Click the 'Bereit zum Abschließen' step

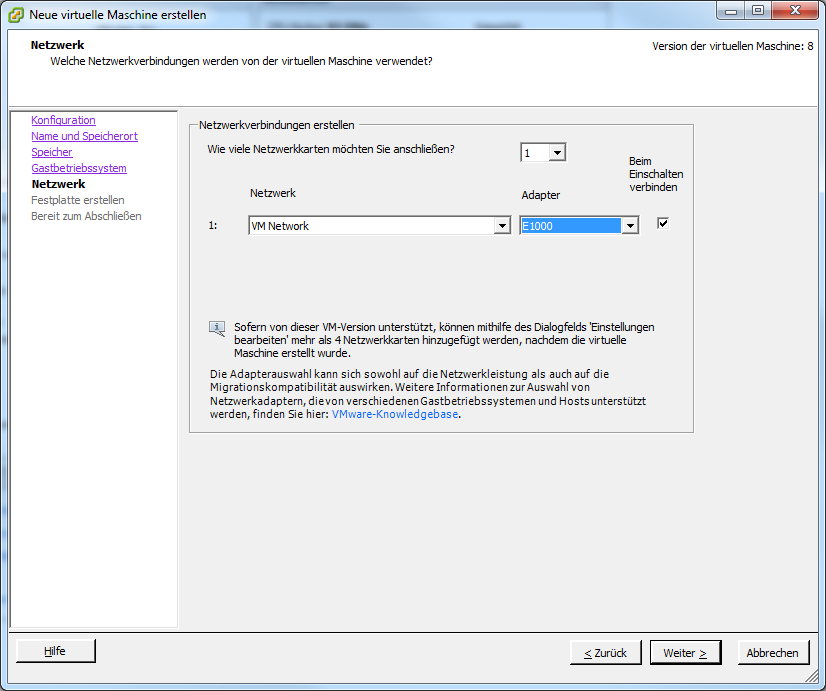[x=86, y=216]
